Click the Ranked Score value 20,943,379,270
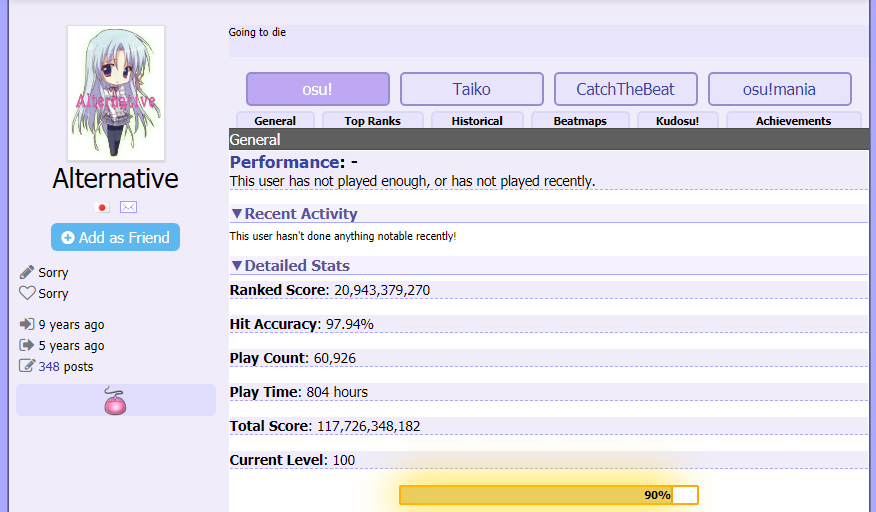Viewport: 876px width, 512px height. click(x=382, y=290)
